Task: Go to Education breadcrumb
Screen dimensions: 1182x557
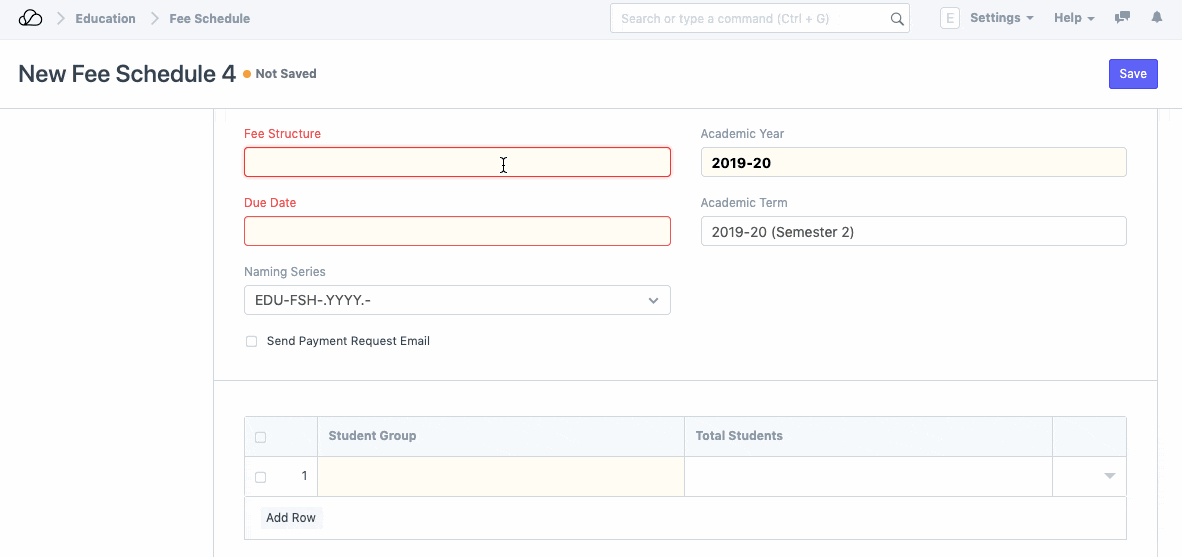Action: coord(105,18)
